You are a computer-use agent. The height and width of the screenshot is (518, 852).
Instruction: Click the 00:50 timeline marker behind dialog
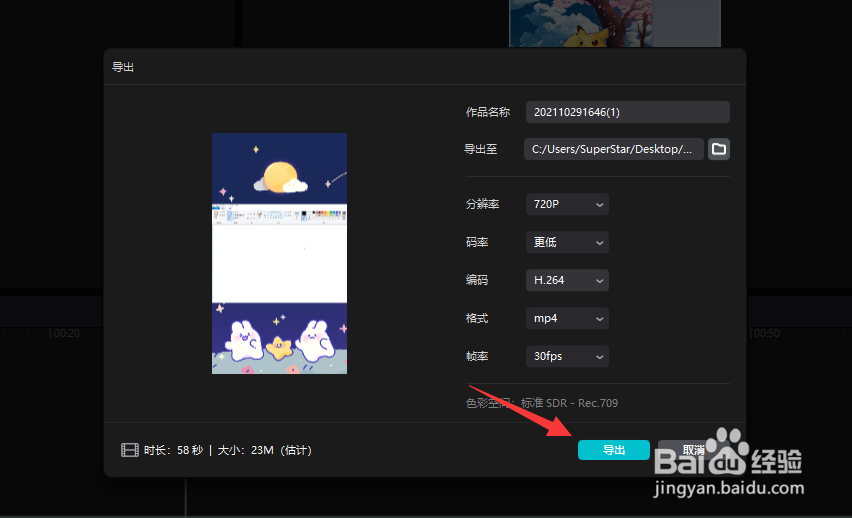tap(766, 333)
